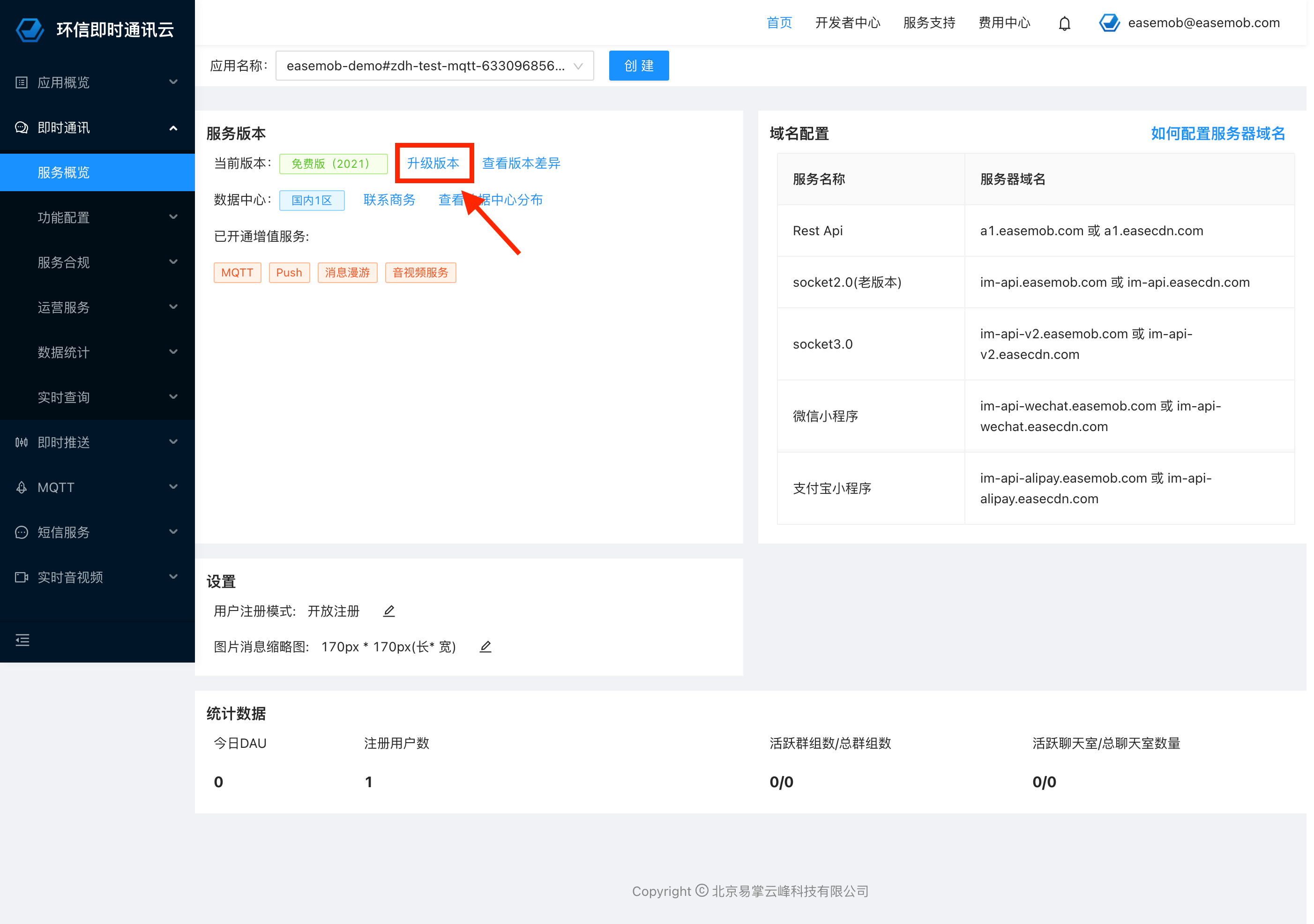Image resolution: width=1314 pixels, height=924 pixels.
Task: Select the socket3.0 row name
Action: [x=822, y=344]
